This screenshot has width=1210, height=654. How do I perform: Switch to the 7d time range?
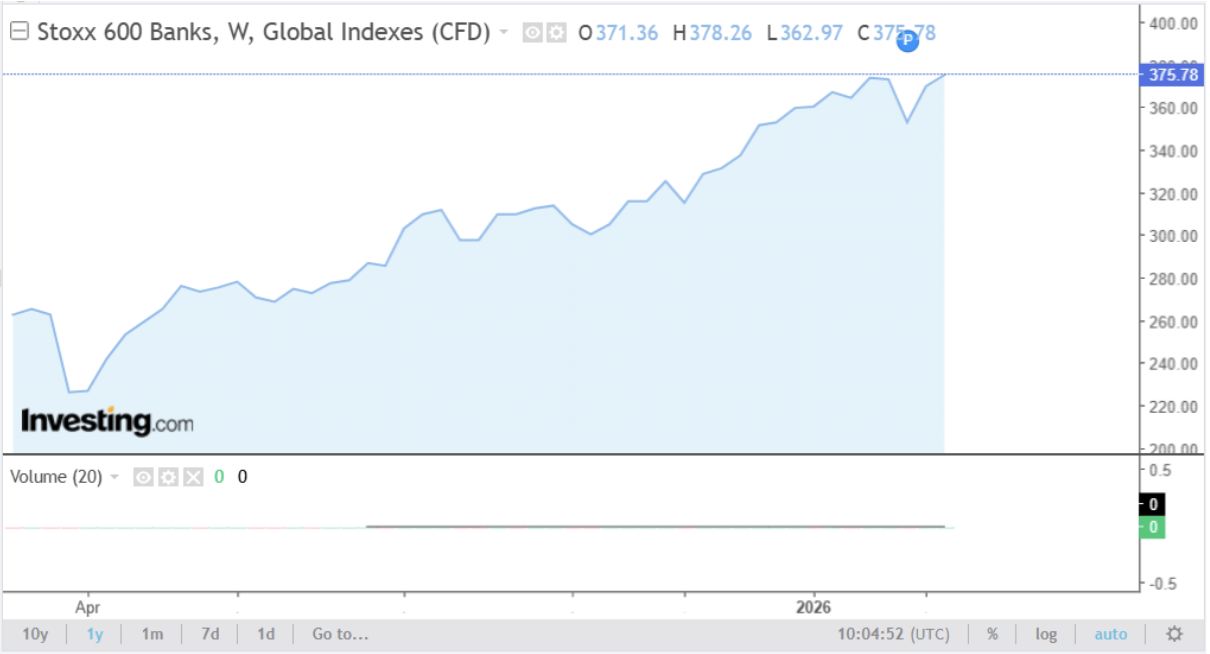coord(210,634)
